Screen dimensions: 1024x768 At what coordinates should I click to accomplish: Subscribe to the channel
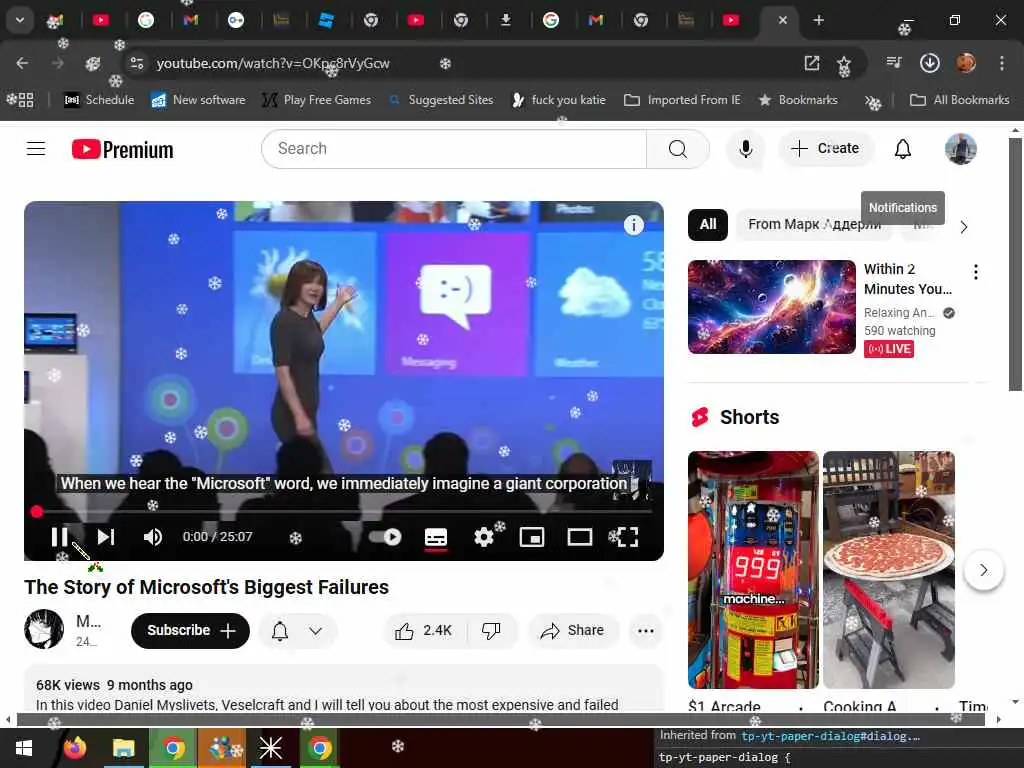(190, 631)
